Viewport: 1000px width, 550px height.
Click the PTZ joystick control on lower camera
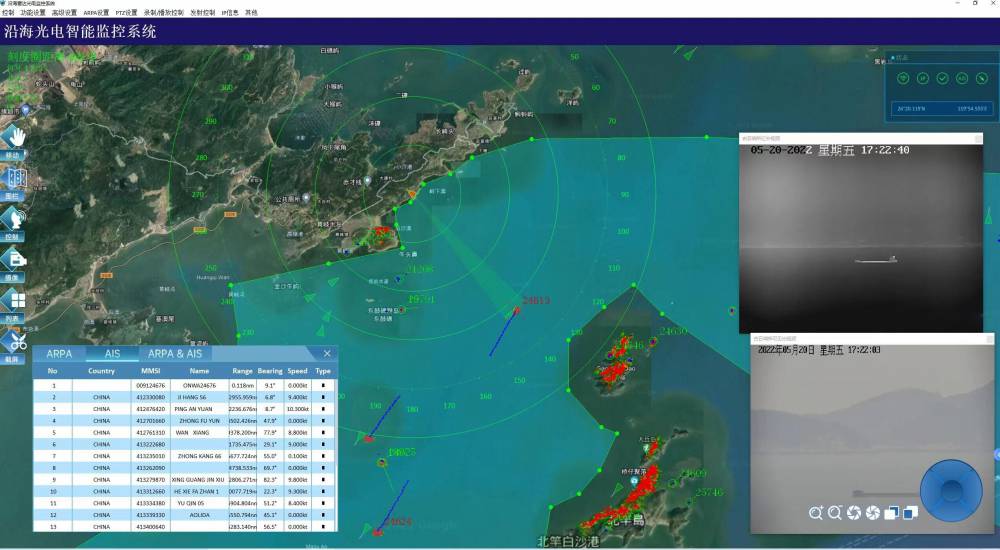coord(951,491)
